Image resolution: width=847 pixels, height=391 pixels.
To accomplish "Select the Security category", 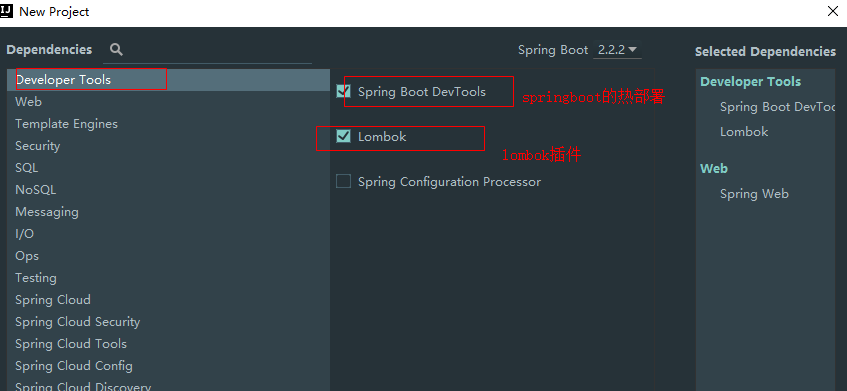I will pyautogui.click(x=168, y=146).
